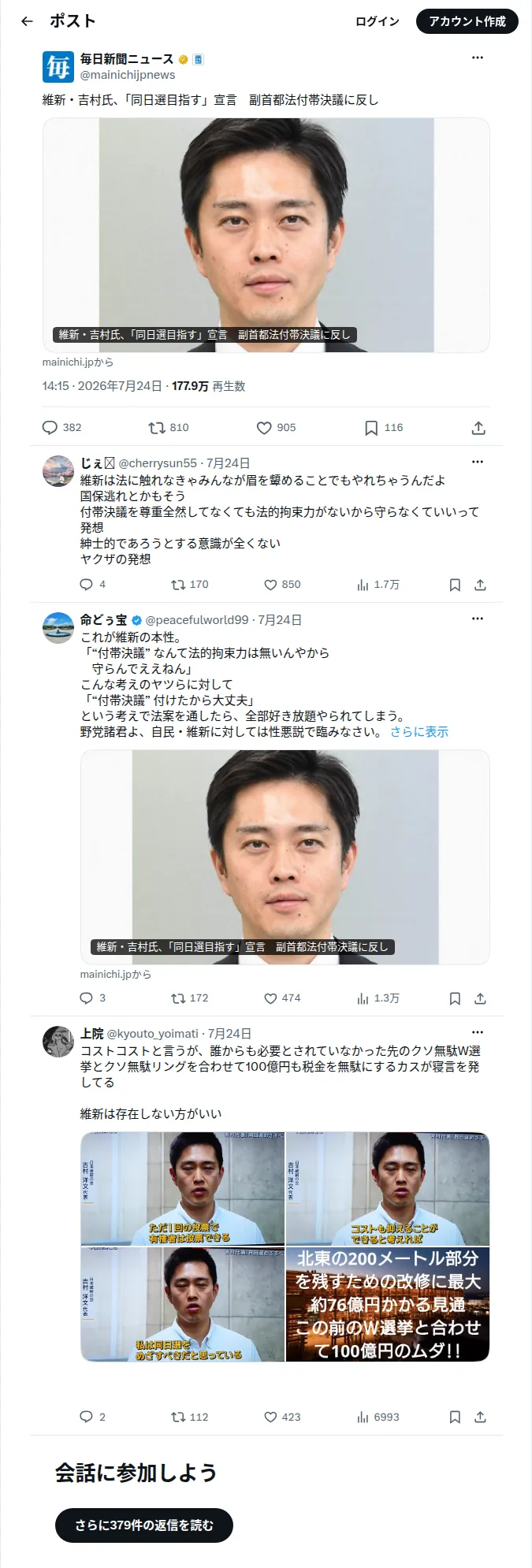Like @cherrysun55 reply with 850 likes

tap(270, 585)
